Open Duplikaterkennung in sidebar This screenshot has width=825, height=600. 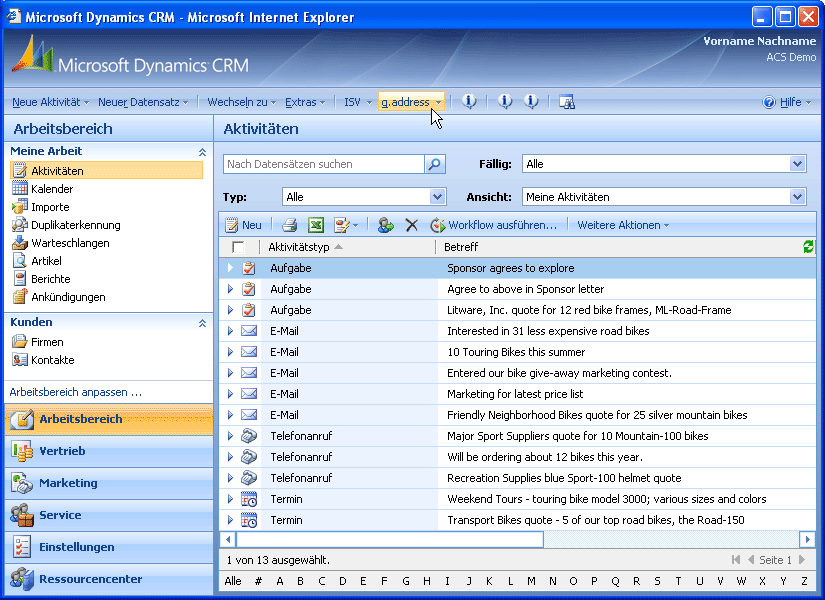click(76, 225)
